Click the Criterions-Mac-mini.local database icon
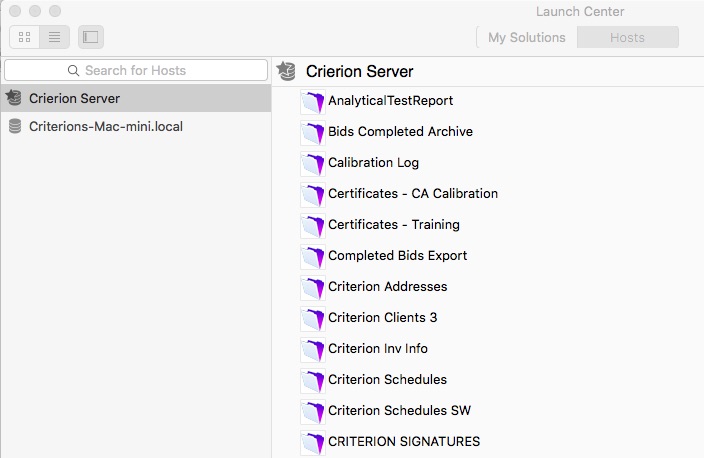Screen dimensions: 704x458 [15, 127]
